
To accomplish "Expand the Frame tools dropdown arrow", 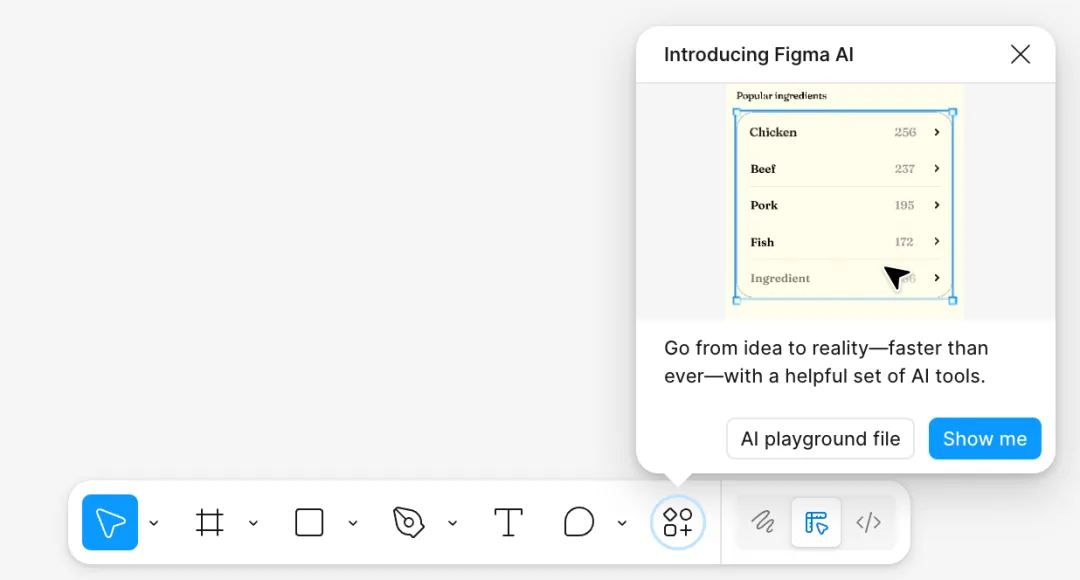I will pyautogui.click(x=253, y=523).
